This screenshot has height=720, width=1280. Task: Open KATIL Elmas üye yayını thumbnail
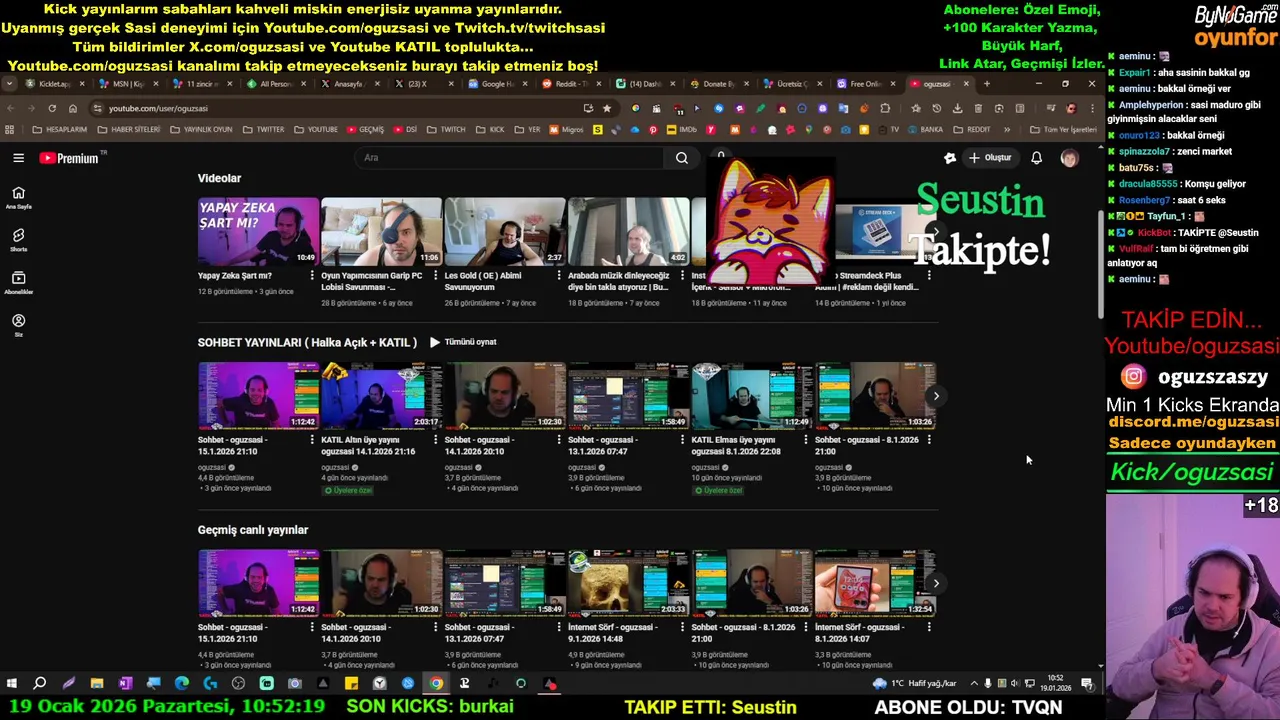click(752, 396)
